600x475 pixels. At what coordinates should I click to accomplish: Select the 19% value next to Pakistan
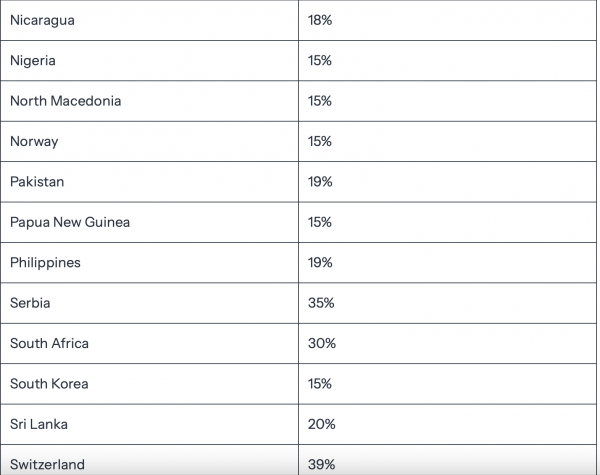click(x=320, y=182)
